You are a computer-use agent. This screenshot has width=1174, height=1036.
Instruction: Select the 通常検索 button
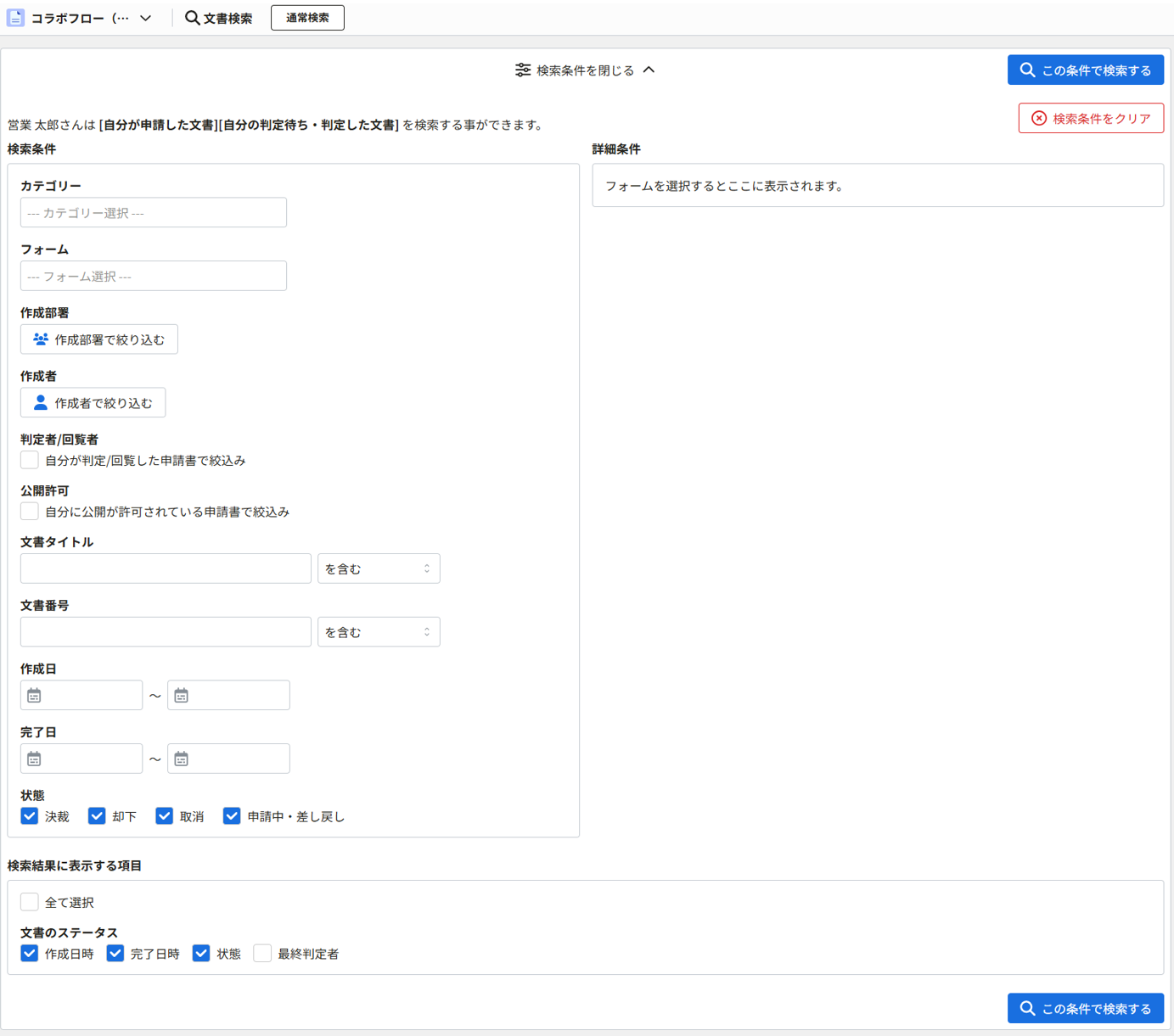click(307, 18)
